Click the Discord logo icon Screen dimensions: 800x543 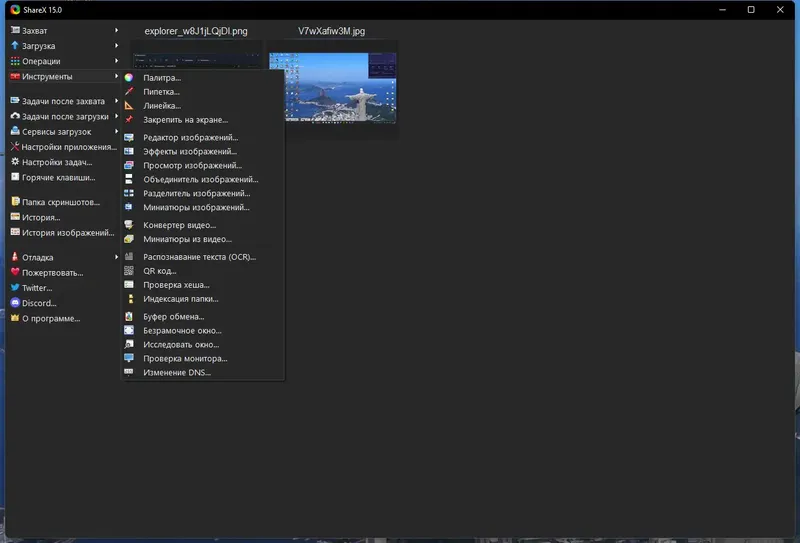pyautogui.click(x=15, y=303)
